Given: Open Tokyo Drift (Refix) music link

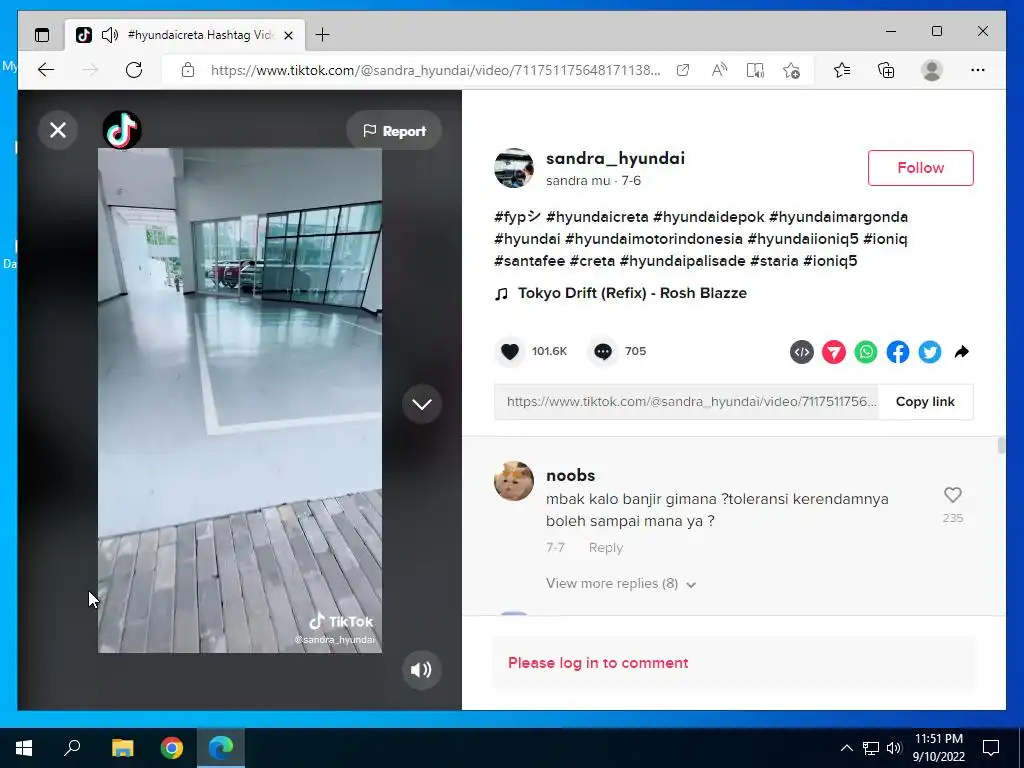Looking at the screenshot, I should (632, 293).
